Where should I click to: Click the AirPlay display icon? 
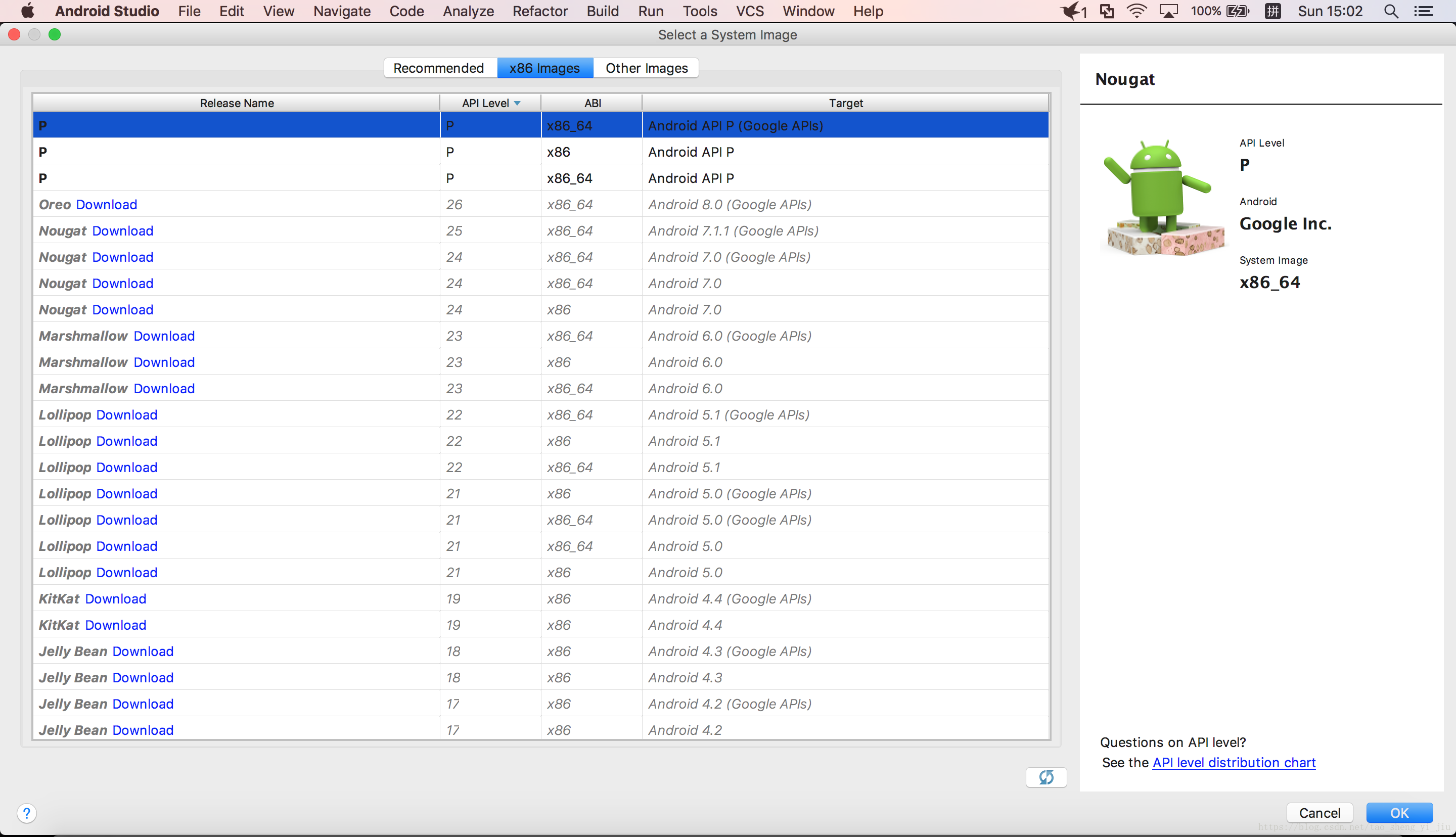coord(1168,11)
